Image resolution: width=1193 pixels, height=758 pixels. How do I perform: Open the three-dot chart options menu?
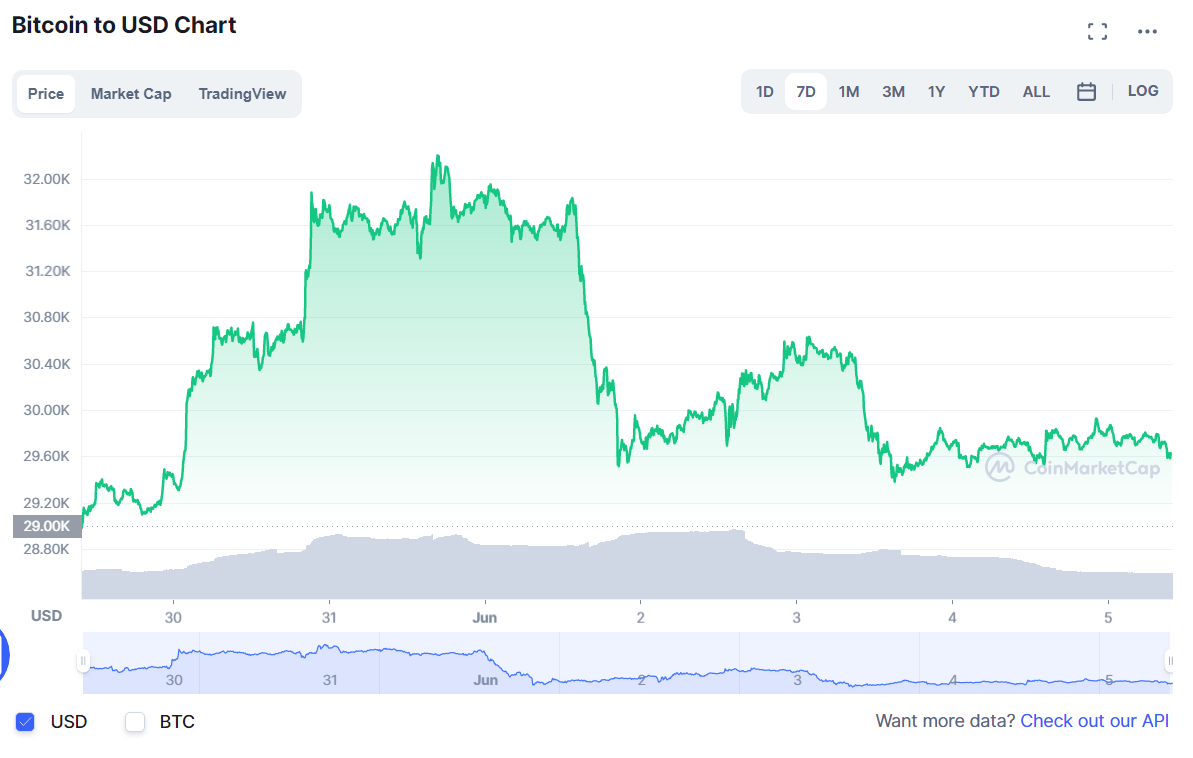click(x=1147, y=33)
